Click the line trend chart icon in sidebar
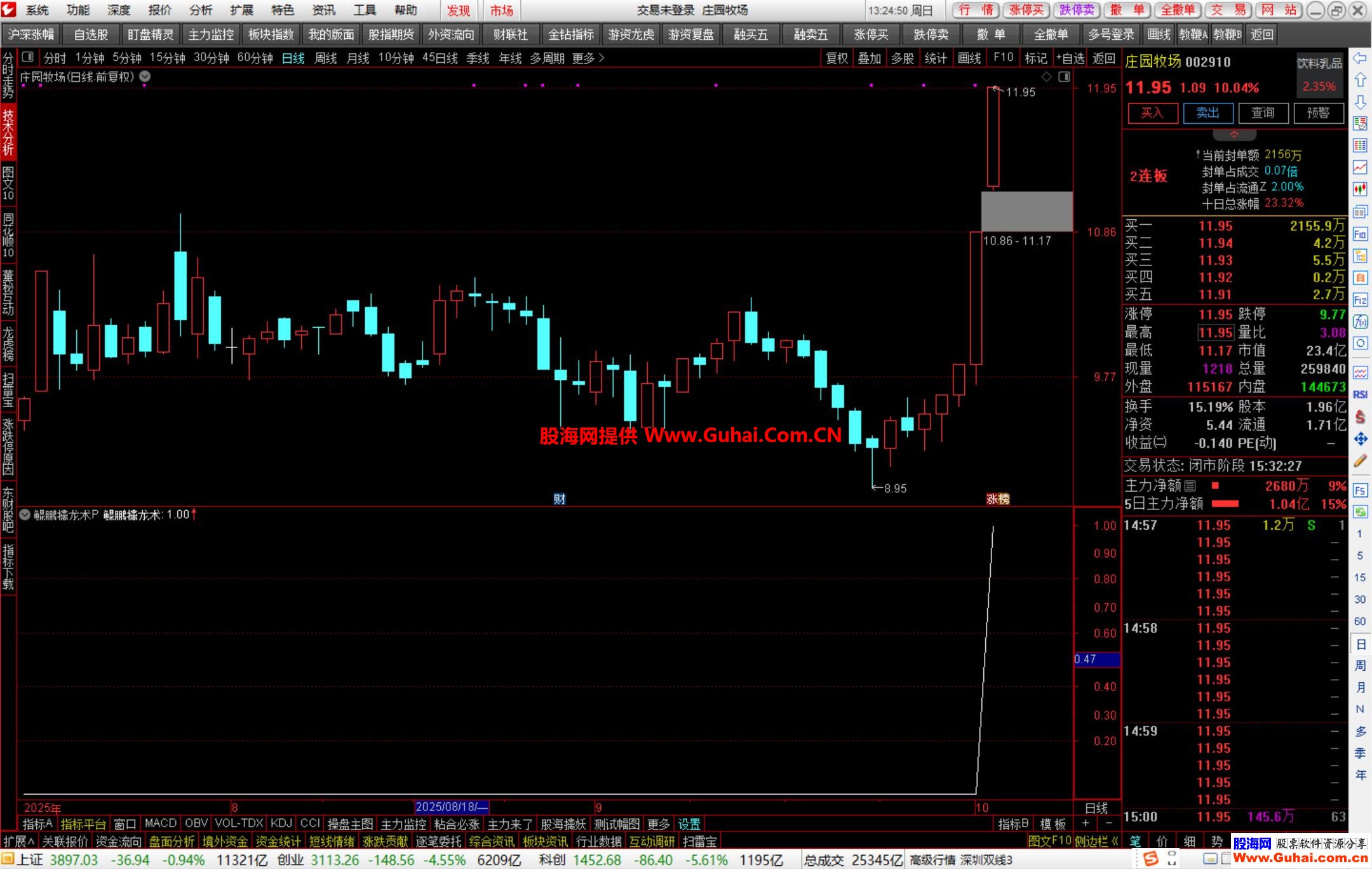Image resolution: width=1372 pixels, height=869 pixels. pyautogui.click(x=1360, y=168)
